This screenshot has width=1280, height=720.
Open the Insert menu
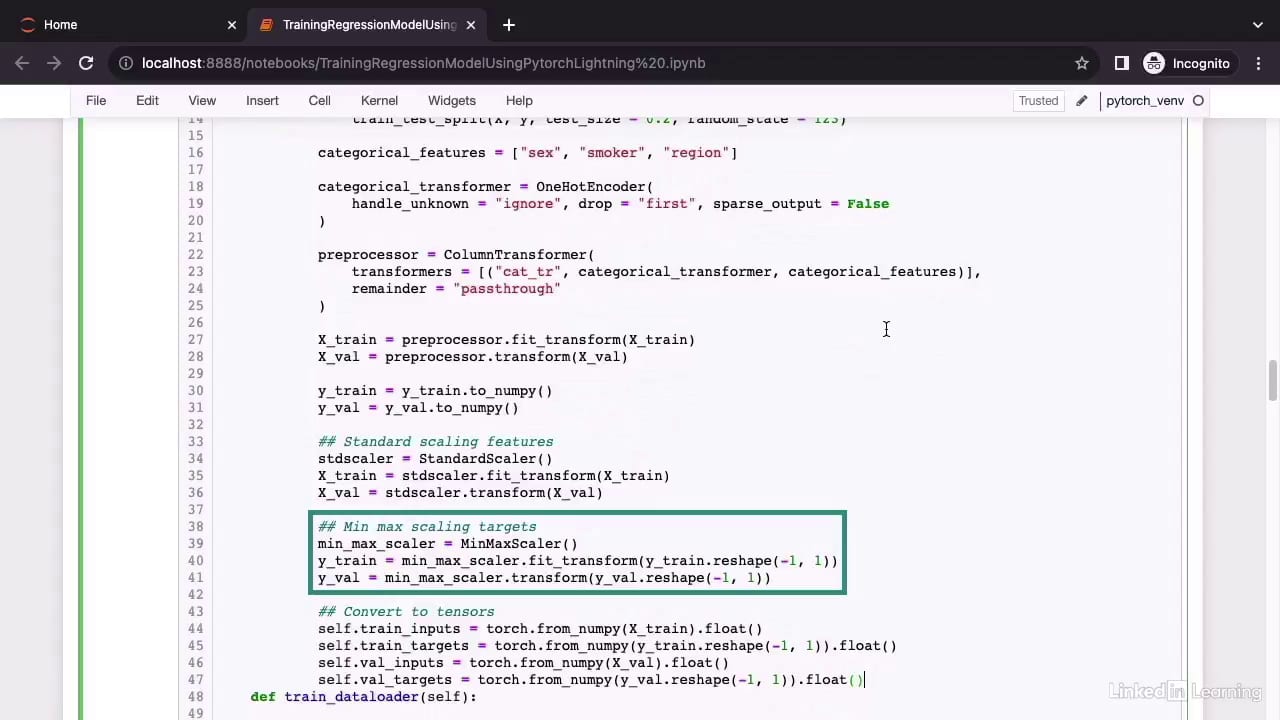[x=262, y=100]
